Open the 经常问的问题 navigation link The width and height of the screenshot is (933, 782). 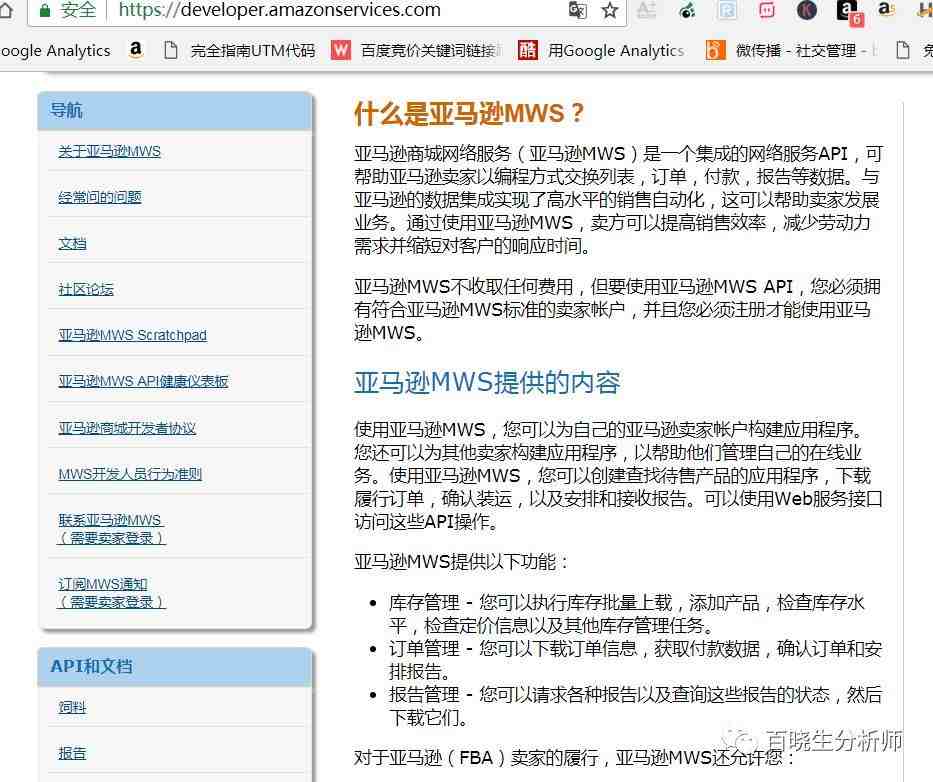(99, 198)
